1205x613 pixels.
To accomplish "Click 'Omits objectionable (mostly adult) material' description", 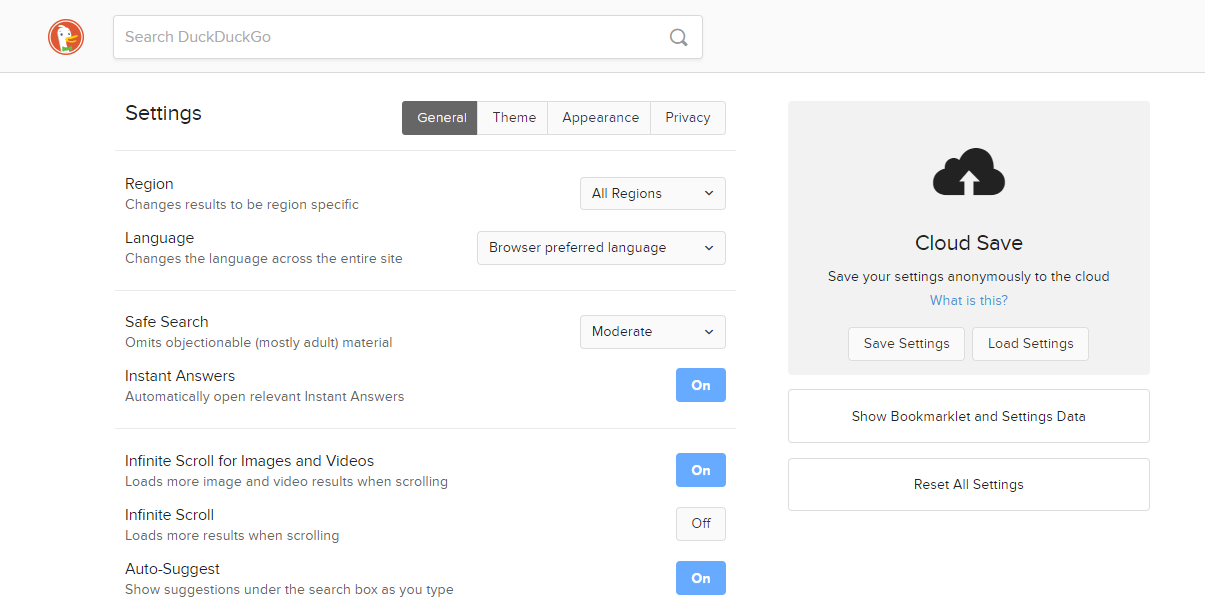I will pos(259,343).
